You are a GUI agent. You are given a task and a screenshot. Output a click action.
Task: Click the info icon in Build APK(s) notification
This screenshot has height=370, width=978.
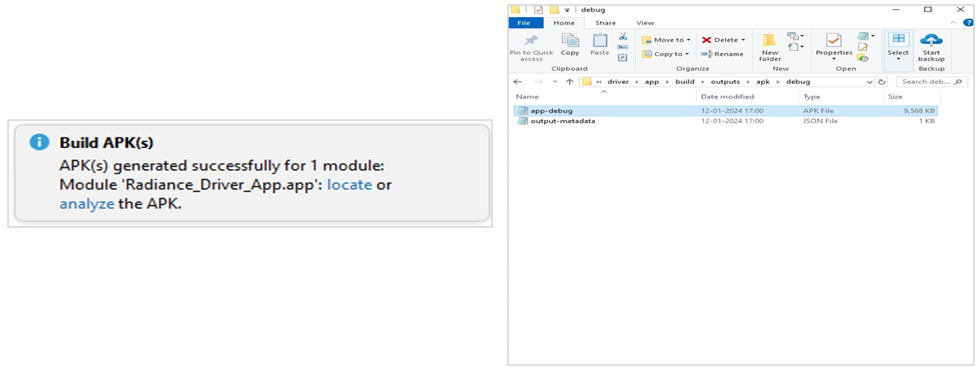[x=39, y=143]
